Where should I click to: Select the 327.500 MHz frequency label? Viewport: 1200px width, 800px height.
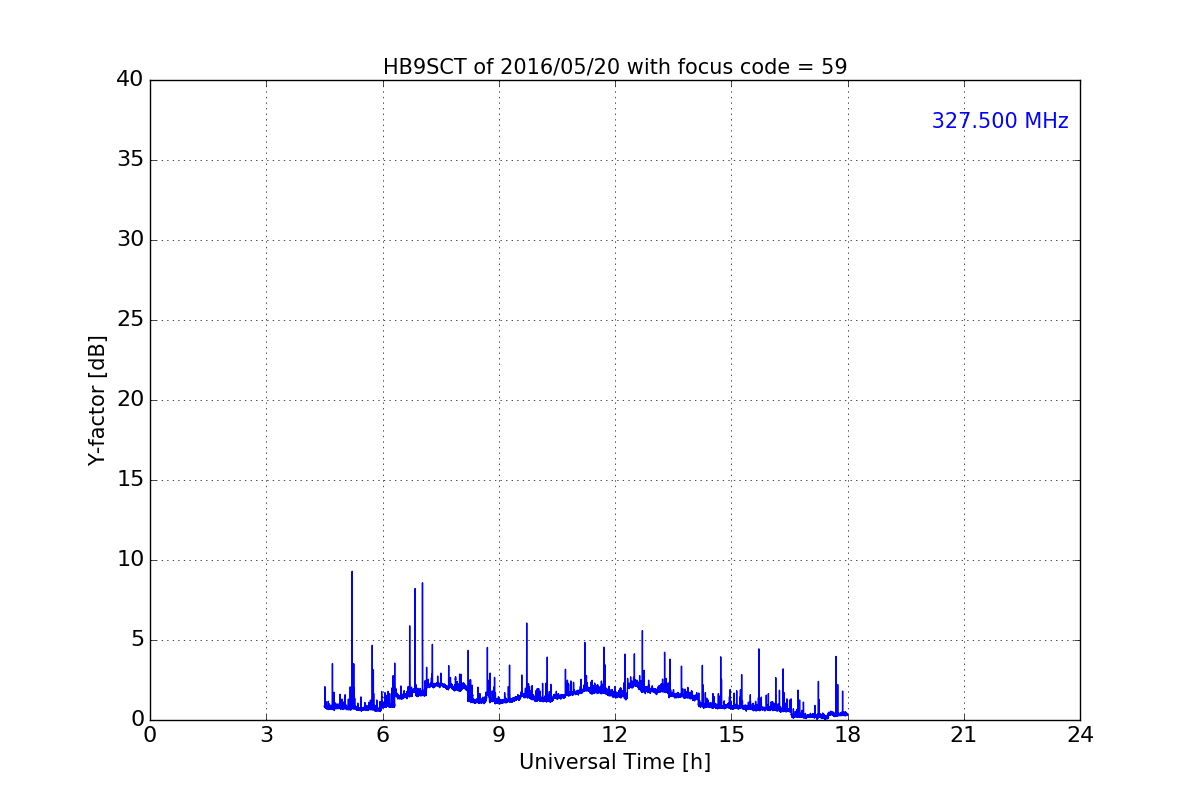point(1000,121)
